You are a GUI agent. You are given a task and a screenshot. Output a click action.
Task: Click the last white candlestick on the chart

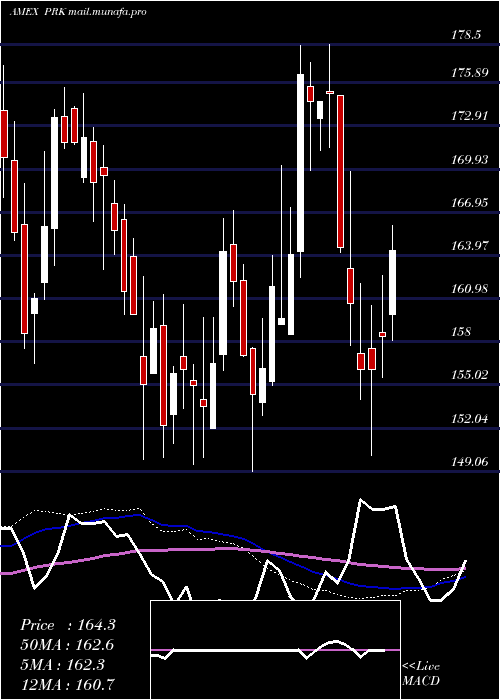pos(392,283)
